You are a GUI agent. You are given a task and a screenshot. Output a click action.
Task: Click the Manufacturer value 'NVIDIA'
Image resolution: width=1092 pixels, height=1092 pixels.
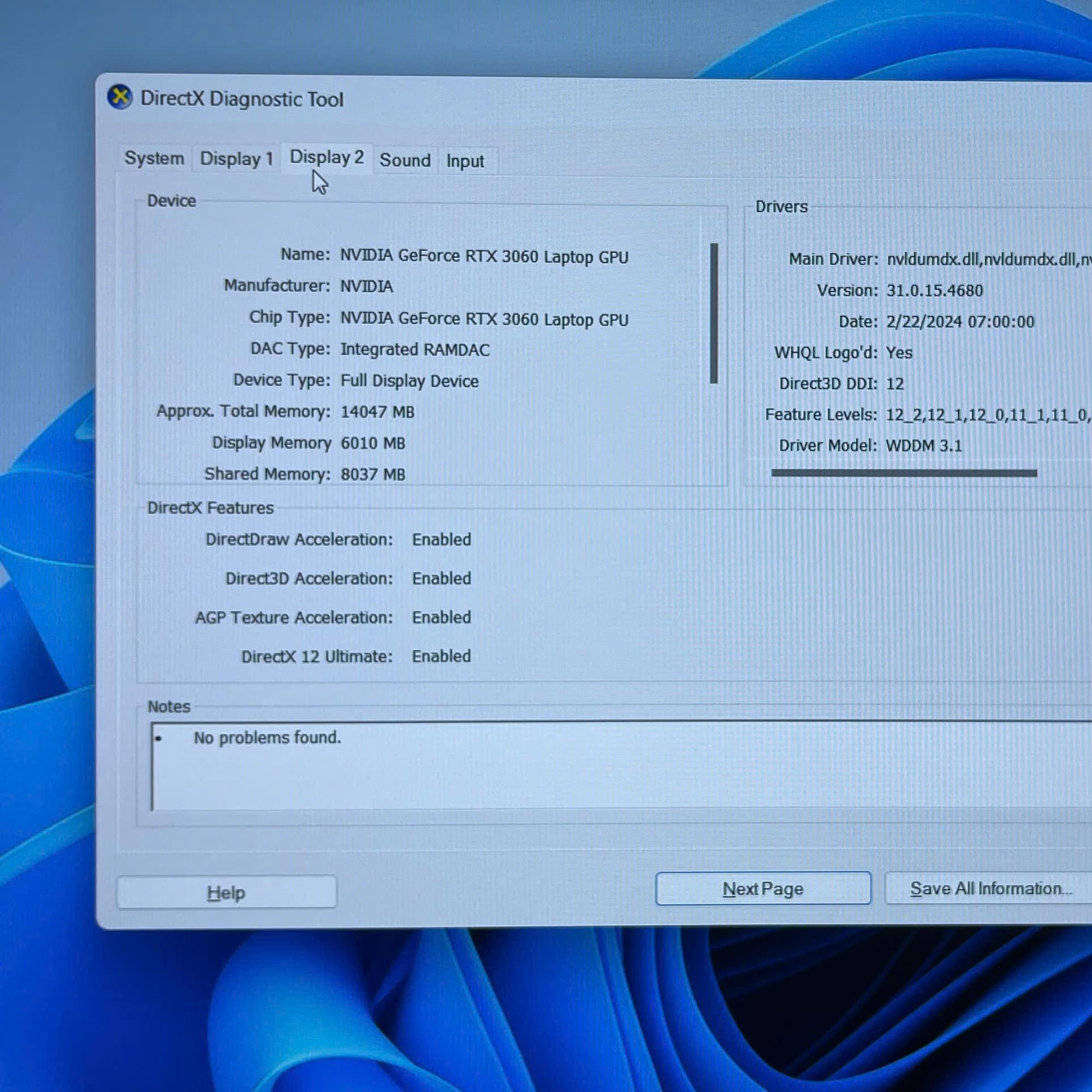pos(367,287)
